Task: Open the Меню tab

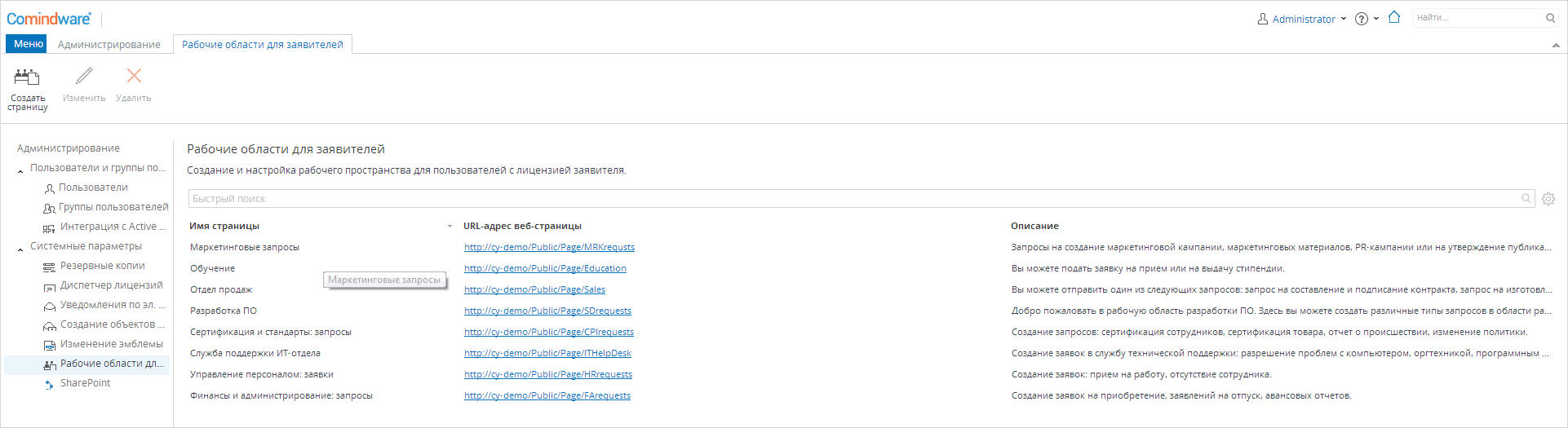Action: (28, 44)
